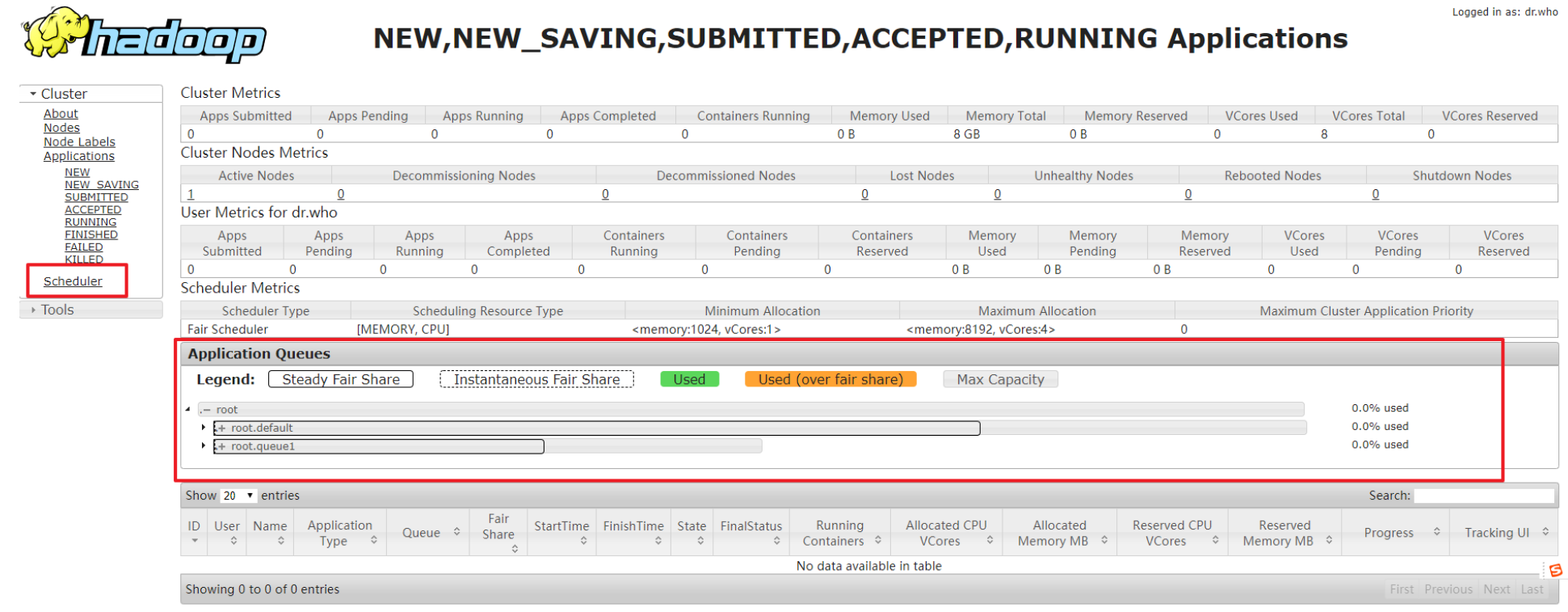The height and width of the screenshot is (612, 1568).
Task: Sort by Progress column header
Action: [x=1395, y=533]
